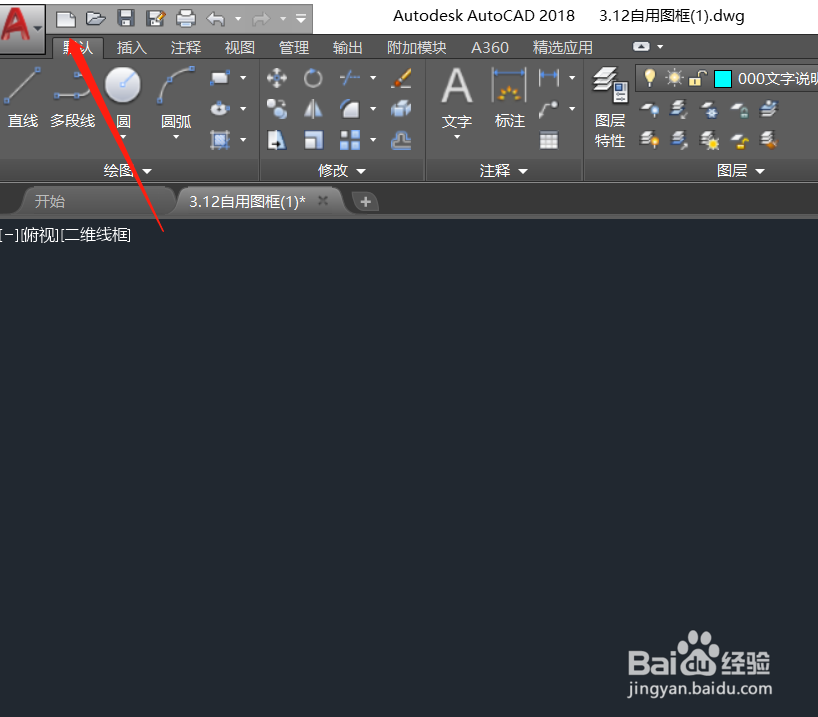Click the cyan layer color swatch
This screenshot has height=717, width=818.
click(x=723, y=79)
